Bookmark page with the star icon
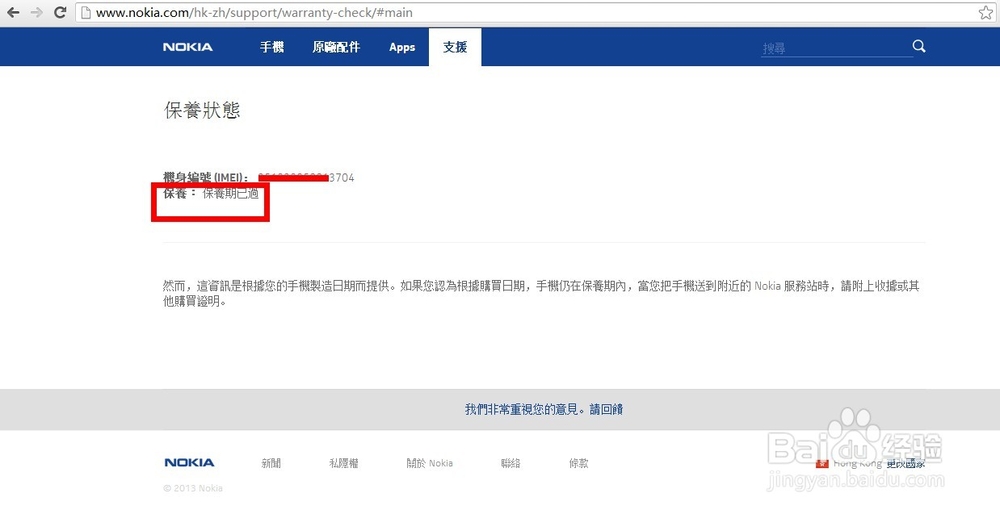 [x=986, y=12]
